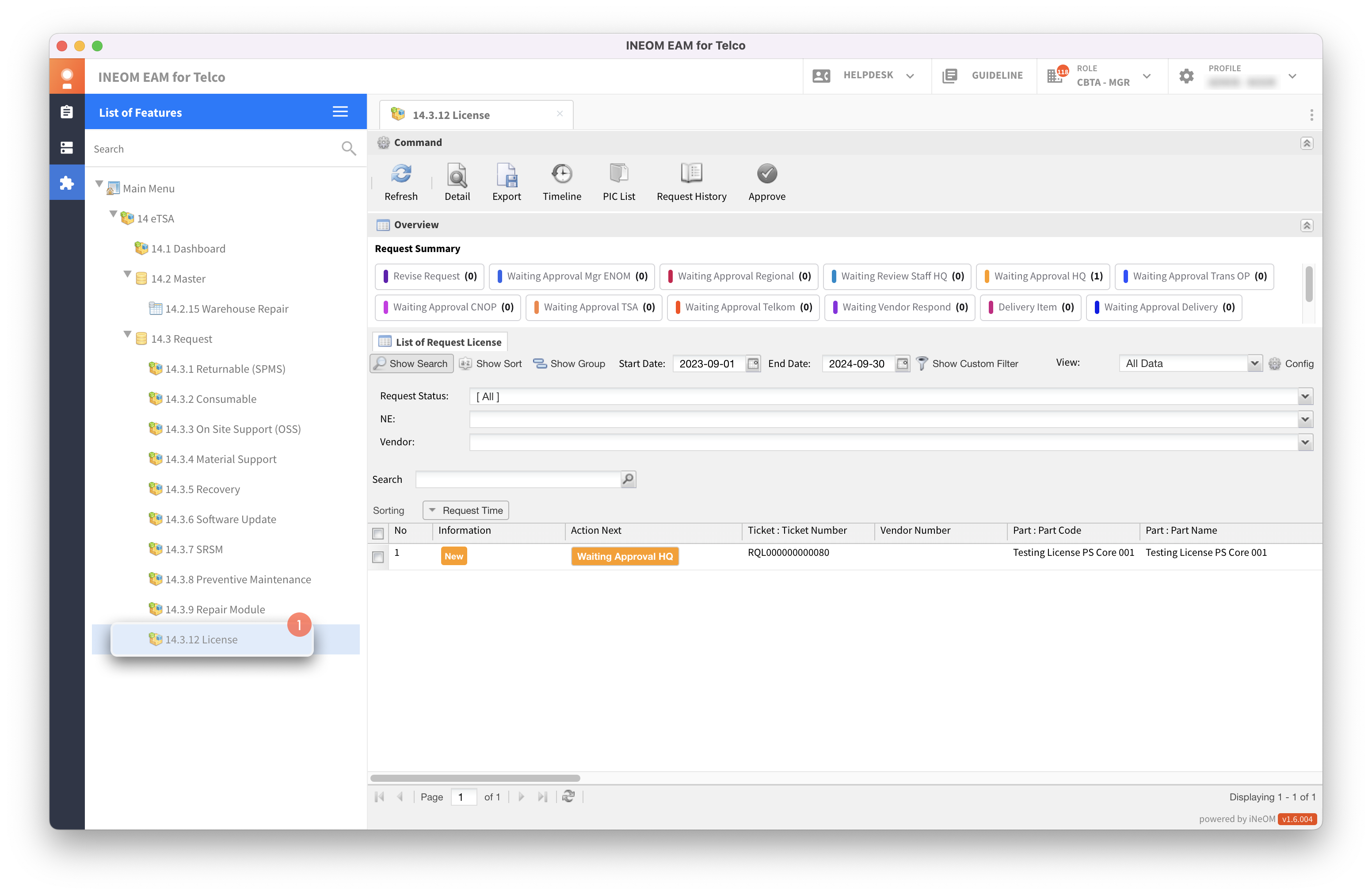Open the clipboard icon in left sidebar

(x=67, y=112)
